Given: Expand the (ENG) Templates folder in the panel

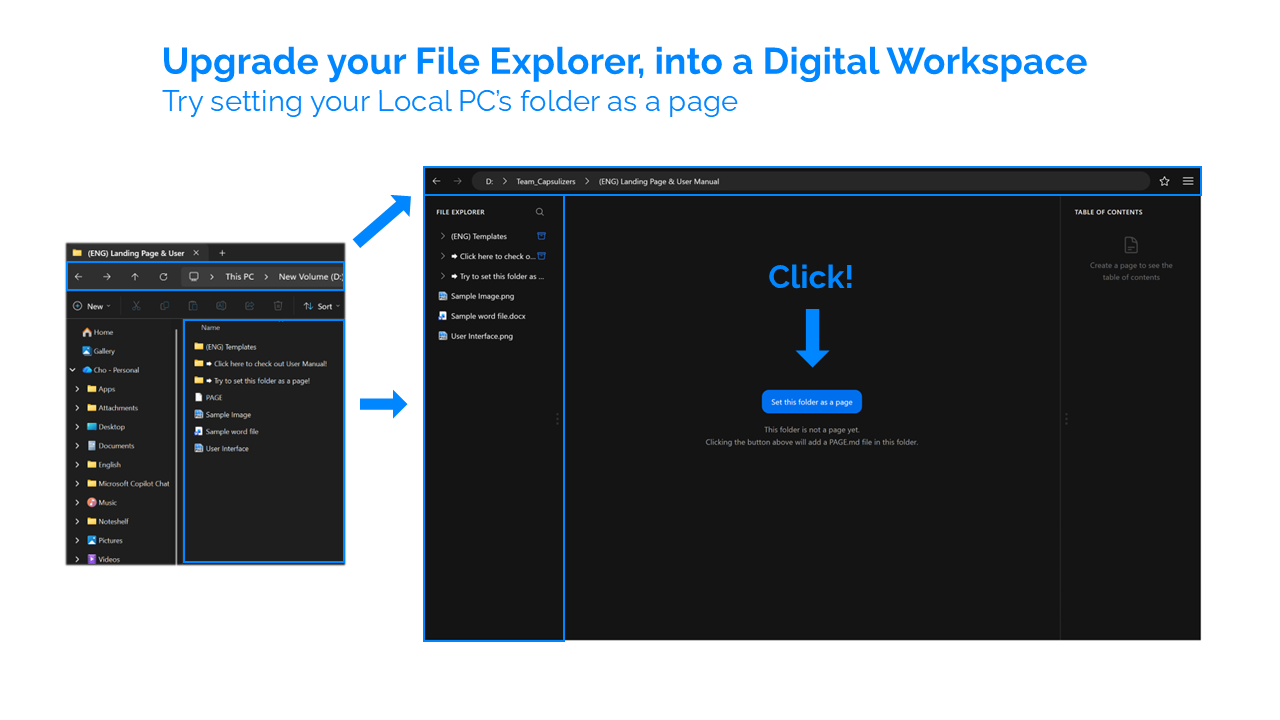Looking at the screenshot, I should pos(443,236).
